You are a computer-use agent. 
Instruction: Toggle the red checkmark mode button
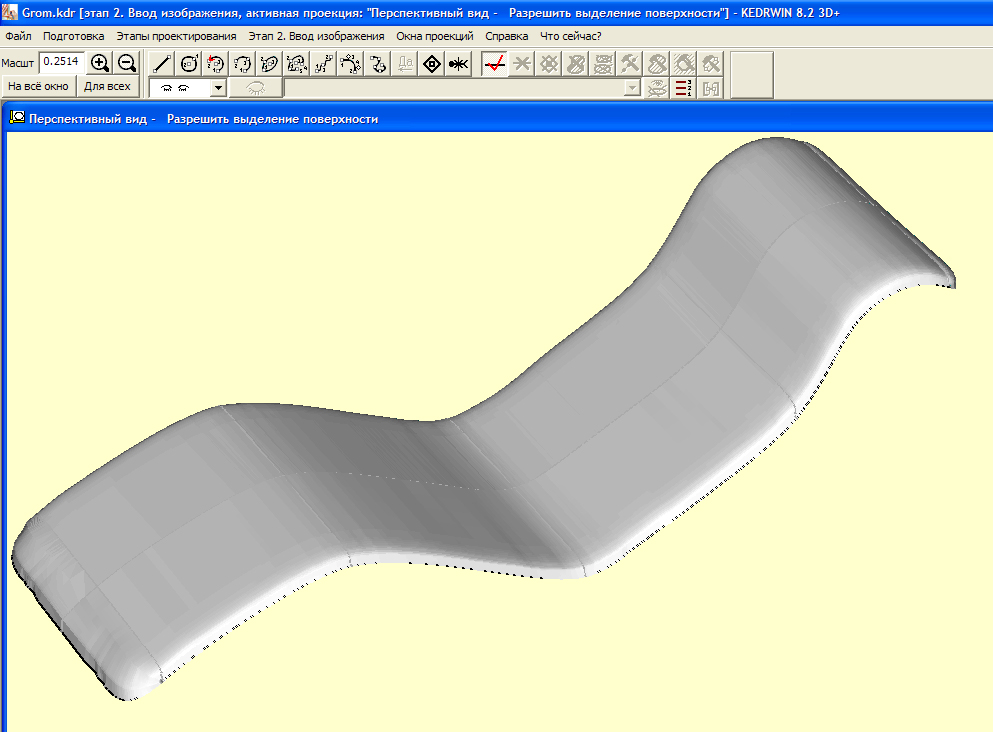click(493, 64)
